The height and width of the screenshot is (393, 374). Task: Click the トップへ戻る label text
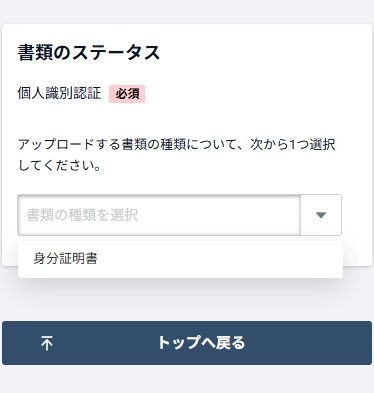pyautogui.click(x=201, y=343)
